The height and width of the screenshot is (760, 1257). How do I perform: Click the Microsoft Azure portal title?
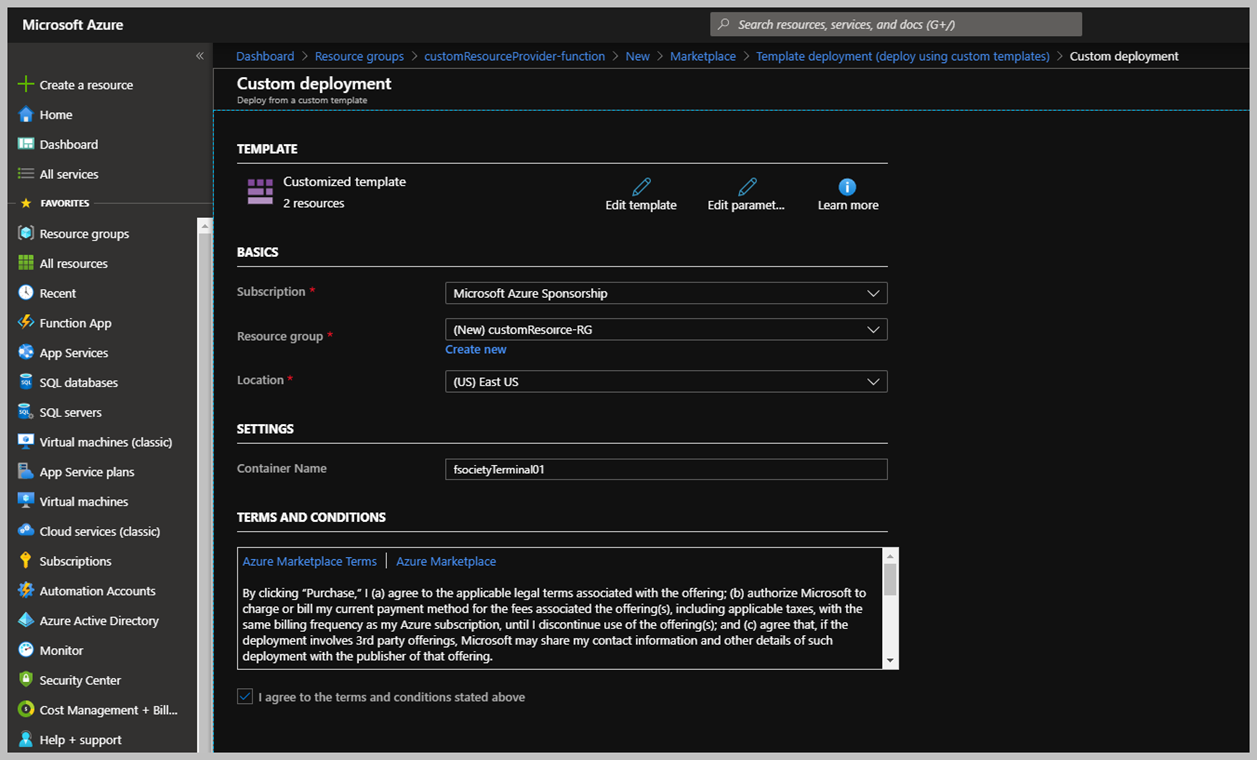tap(73, 25)
